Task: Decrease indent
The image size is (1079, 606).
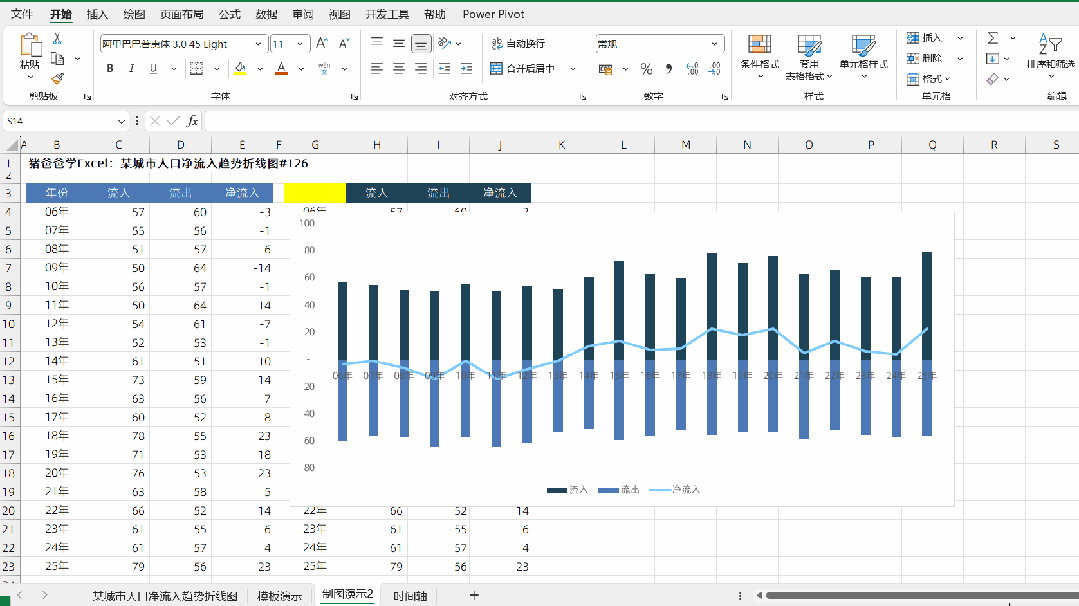Action: pyautogui.click(x=445, y=69)
